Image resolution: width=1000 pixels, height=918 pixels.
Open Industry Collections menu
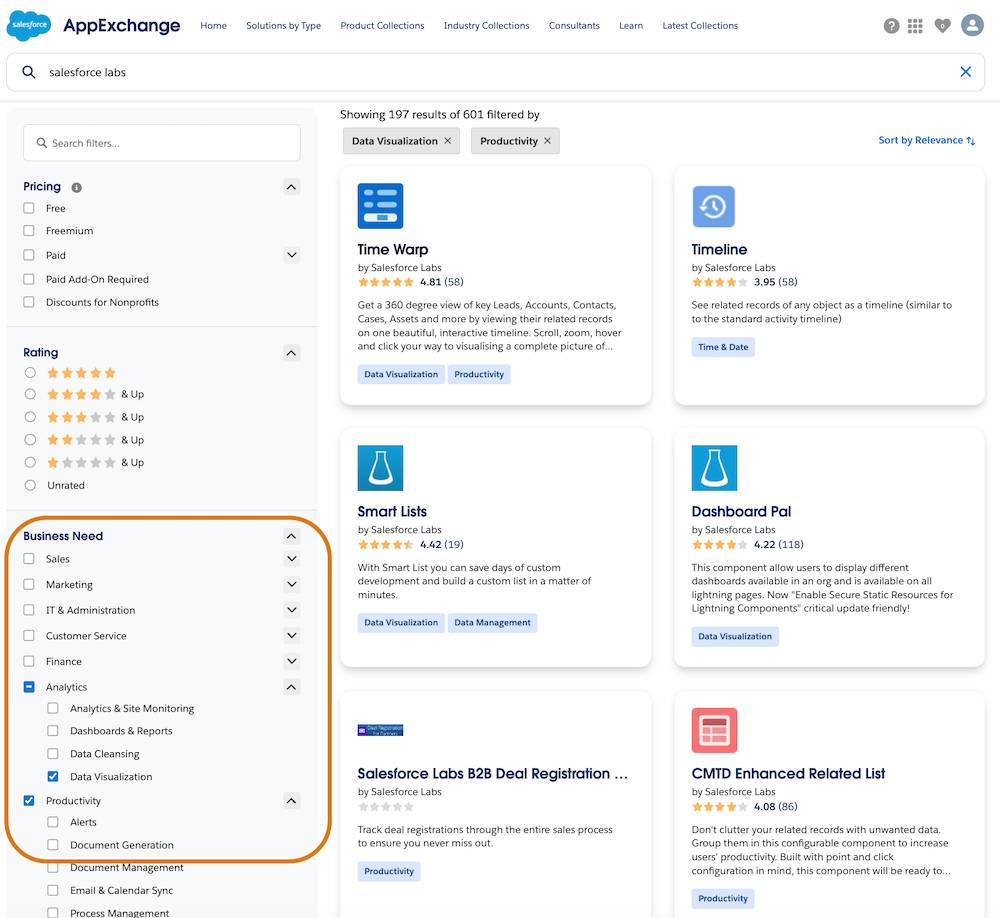(x=487, y=26)
